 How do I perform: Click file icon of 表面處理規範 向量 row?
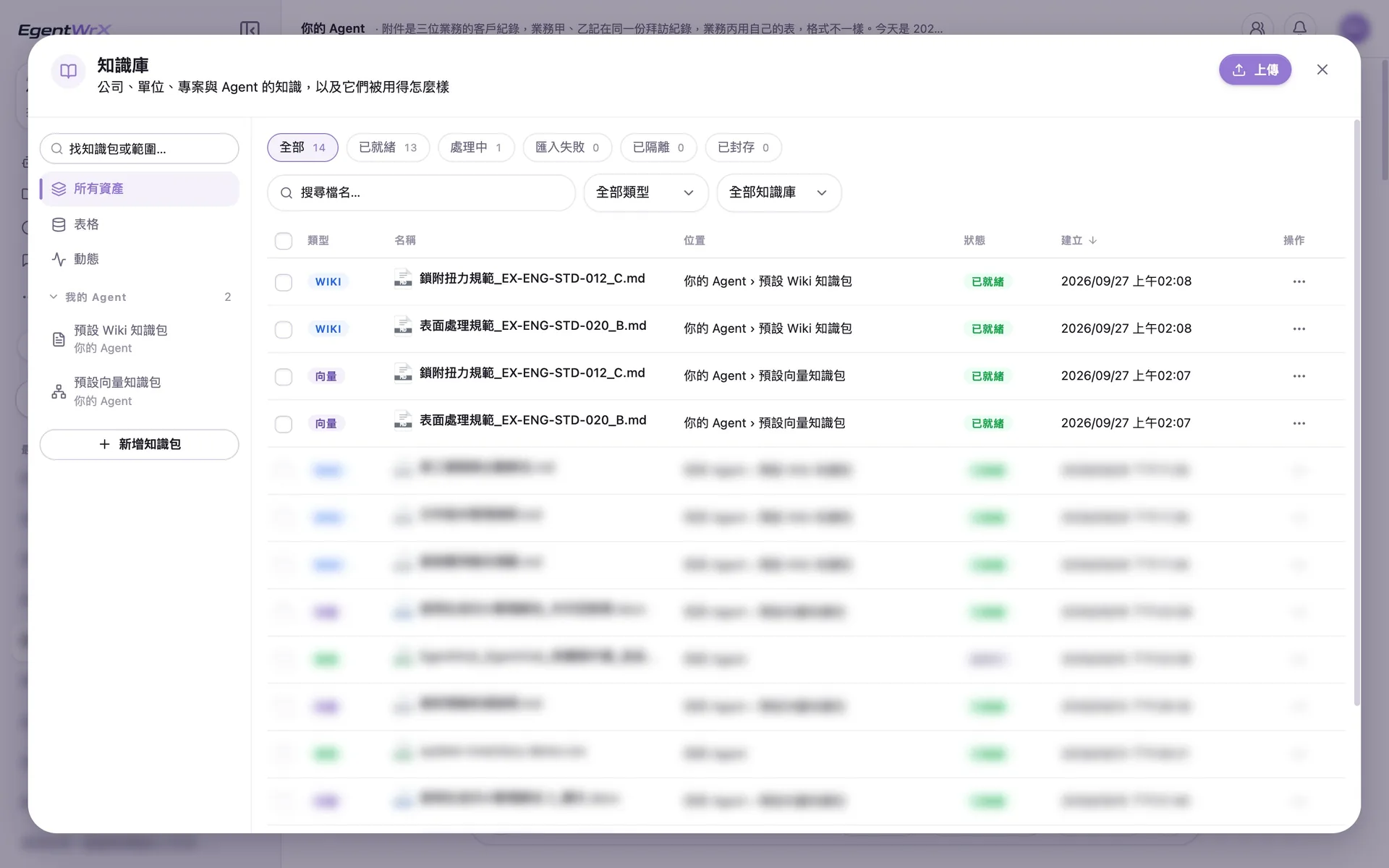coord(403,420)
